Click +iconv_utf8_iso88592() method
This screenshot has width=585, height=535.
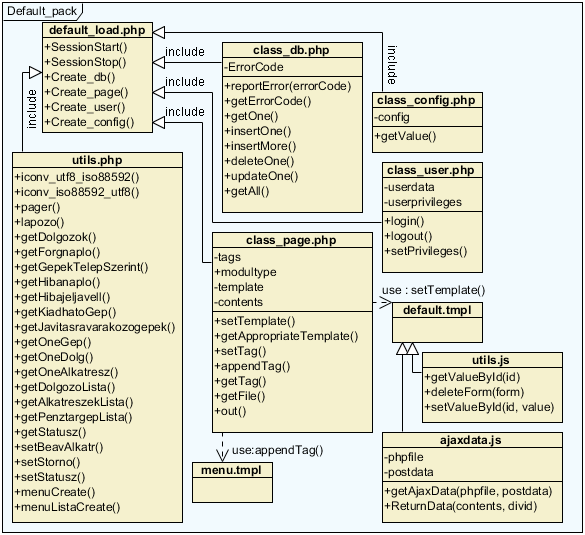77,177
